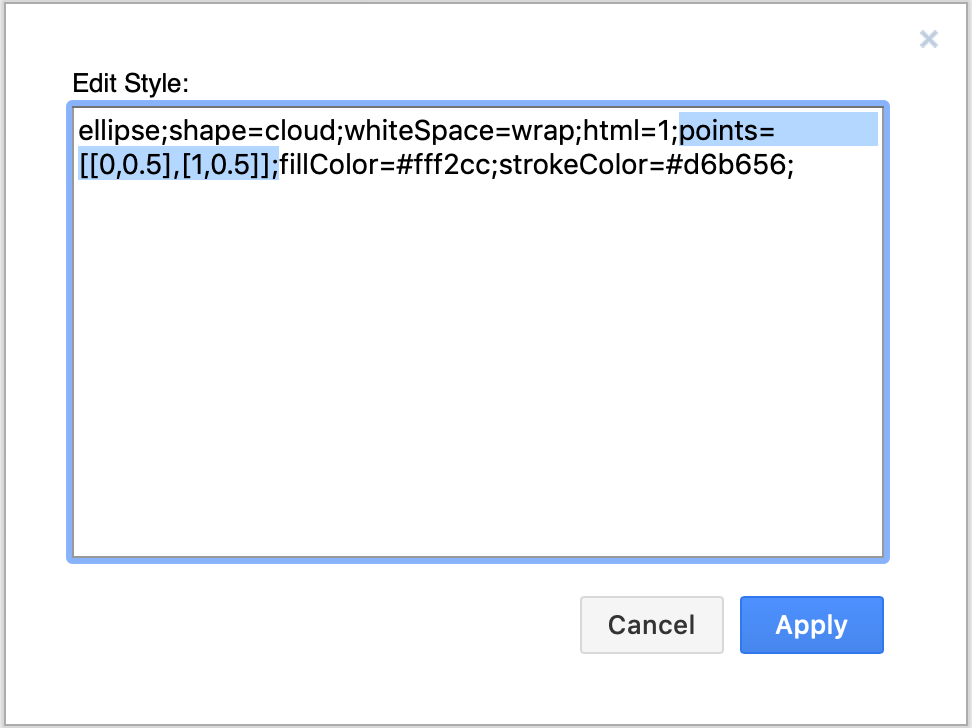Click the word "cloud" in the style
The height and width of the screenshot is (728, 972).
point(300,131)
